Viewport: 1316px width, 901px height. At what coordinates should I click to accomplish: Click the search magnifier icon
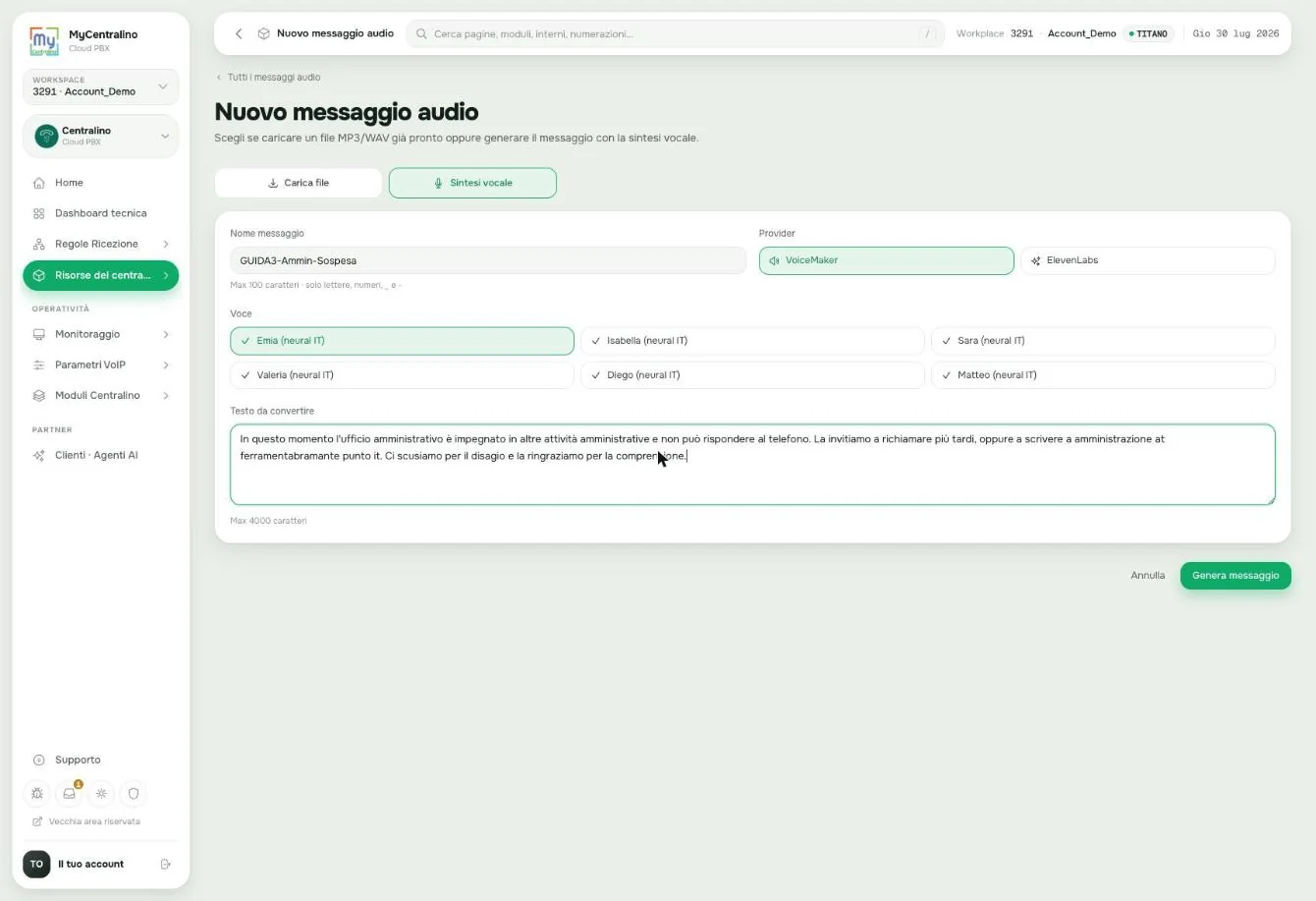point(422,33)
